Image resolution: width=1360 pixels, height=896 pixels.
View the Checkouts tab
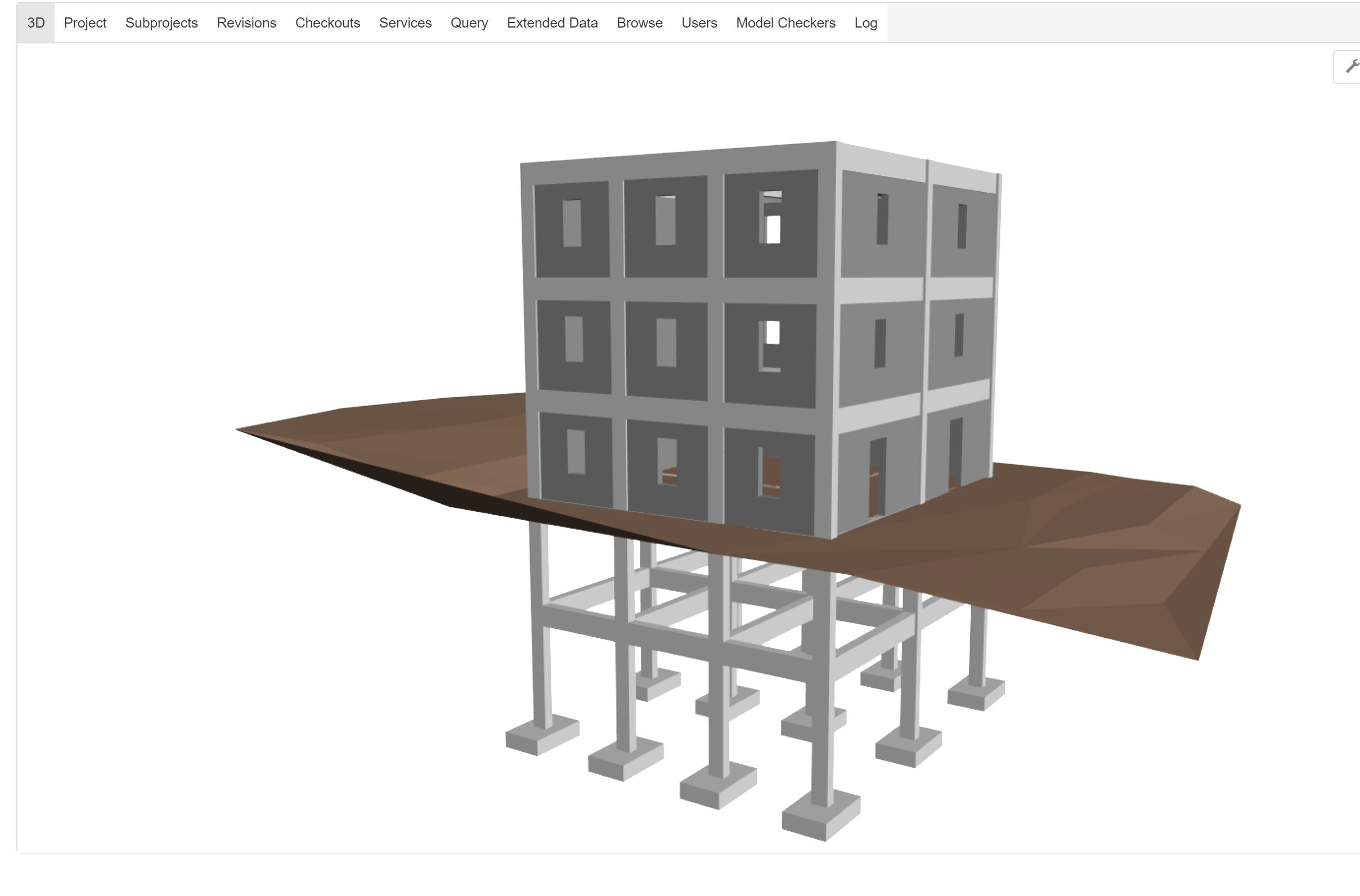[327, 22]
